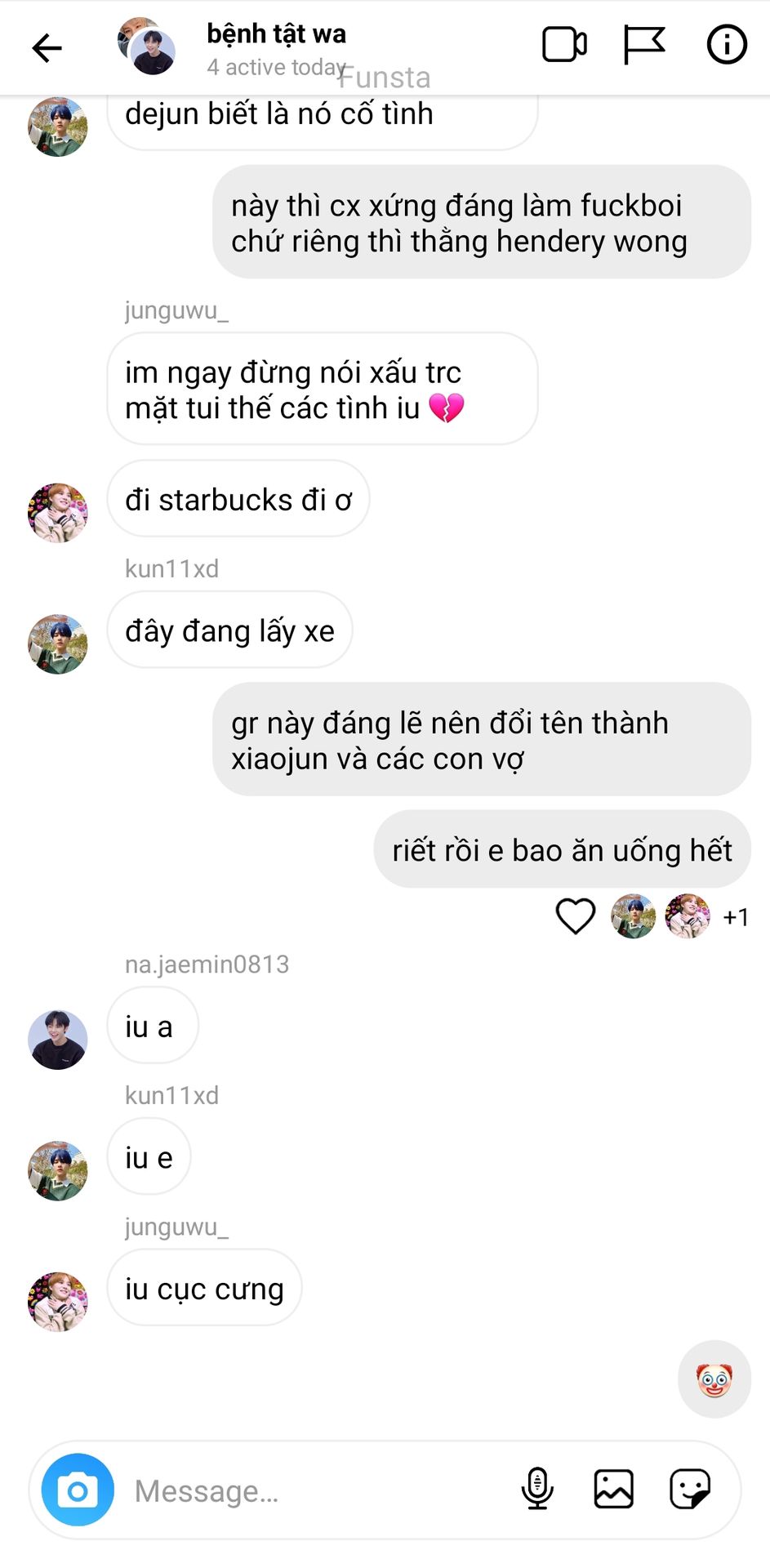Tap the flag report icon
Image resolution: width=770 pixels, height=1568 pixels.
click(x=644, y=45)
